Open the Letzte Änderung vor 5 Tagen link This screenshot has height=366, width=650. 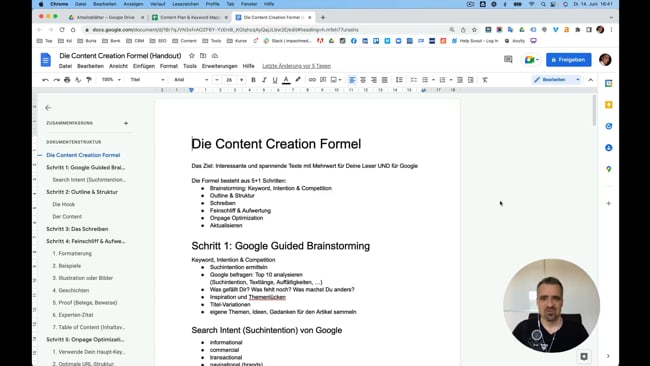[x=296, y=66]
